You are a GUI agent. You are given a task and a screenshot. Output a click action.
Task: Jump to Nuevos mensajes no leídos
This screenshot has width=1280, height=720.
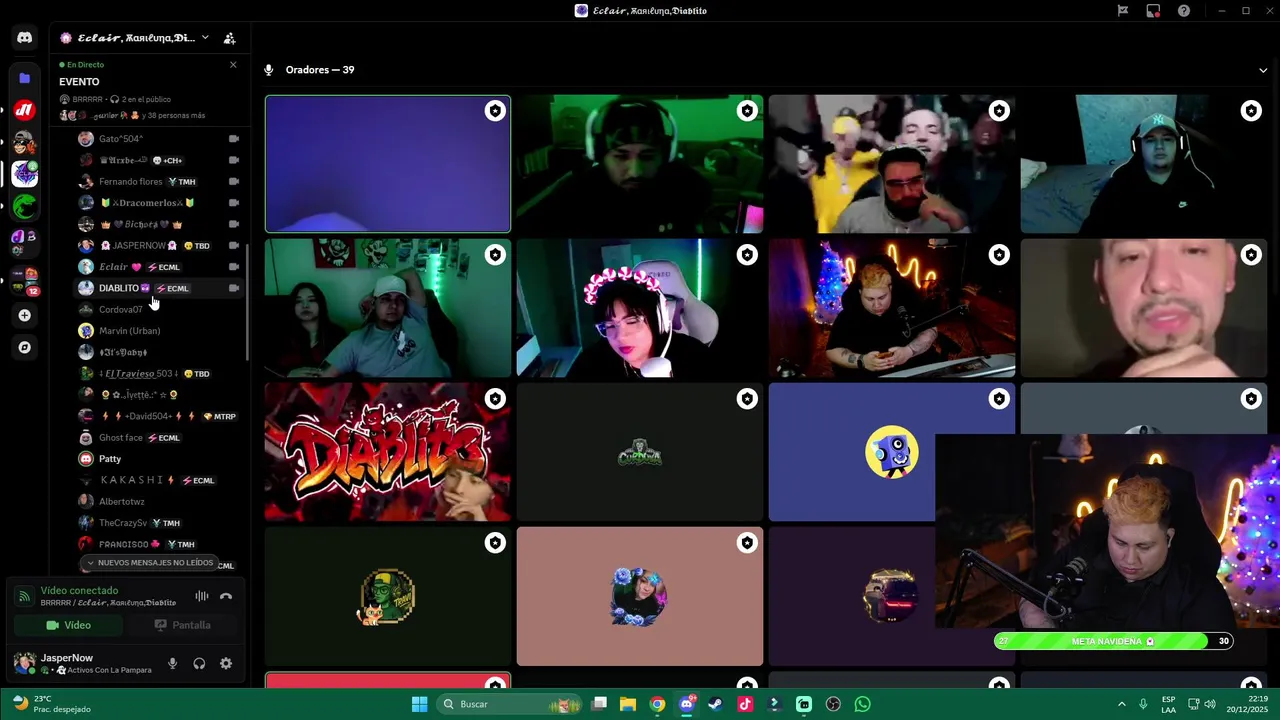tap(149, 563)
